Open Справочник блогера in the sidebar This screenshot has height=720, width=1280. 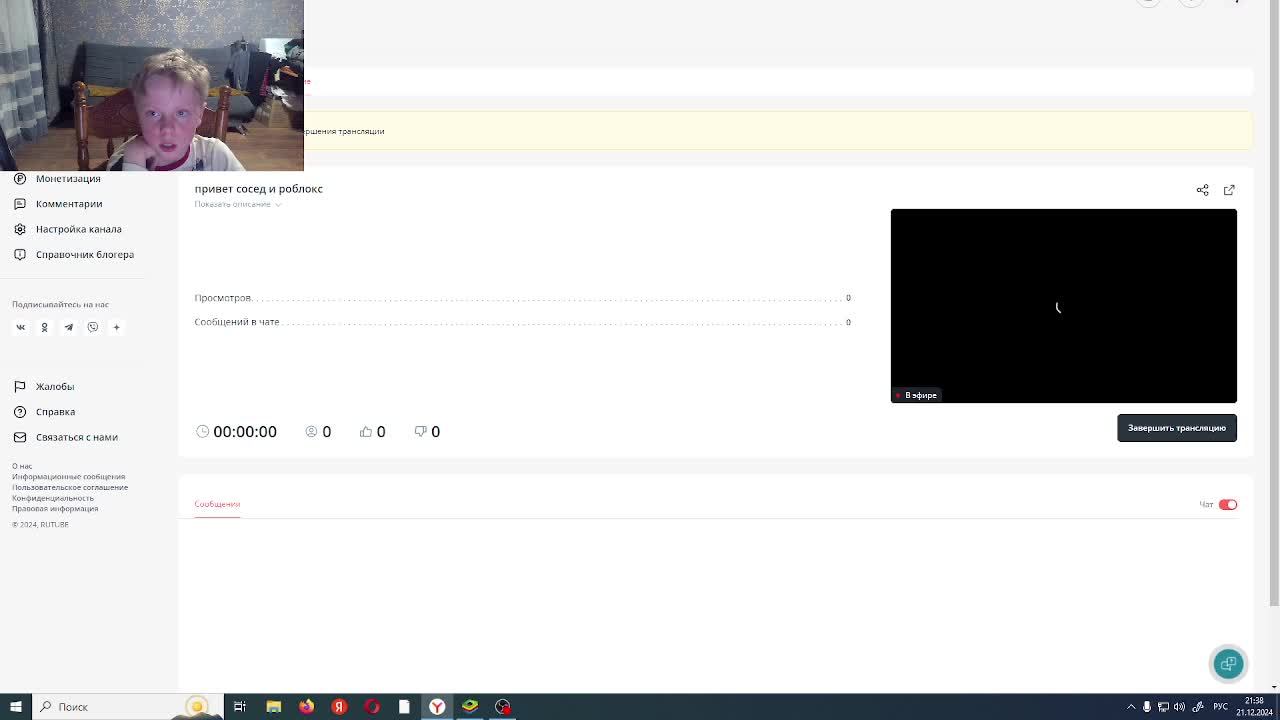coord(85,254)
